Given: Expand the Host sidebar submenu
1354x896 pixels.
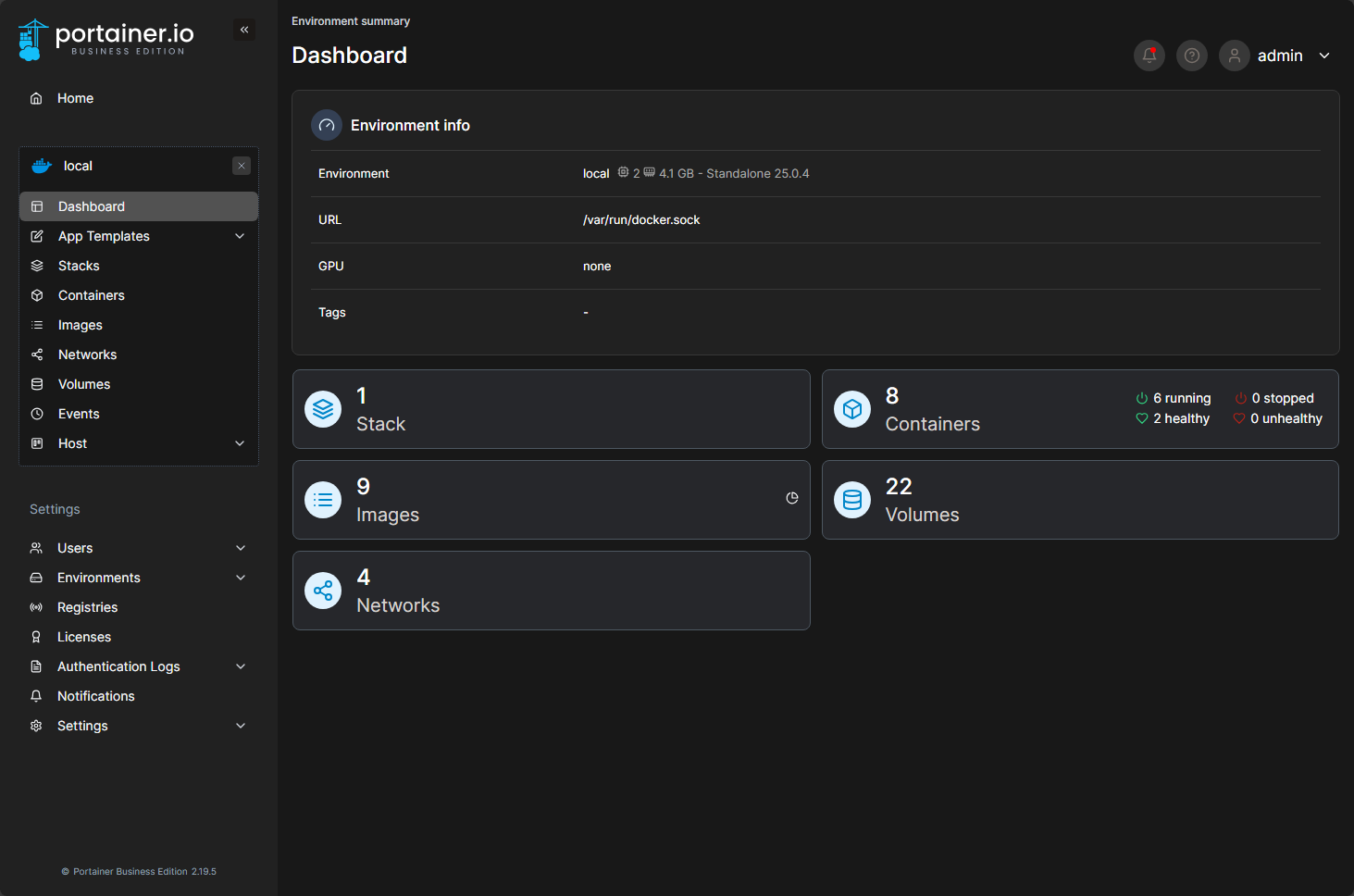Looking at the screenshot, I should (x=240, y=443).
